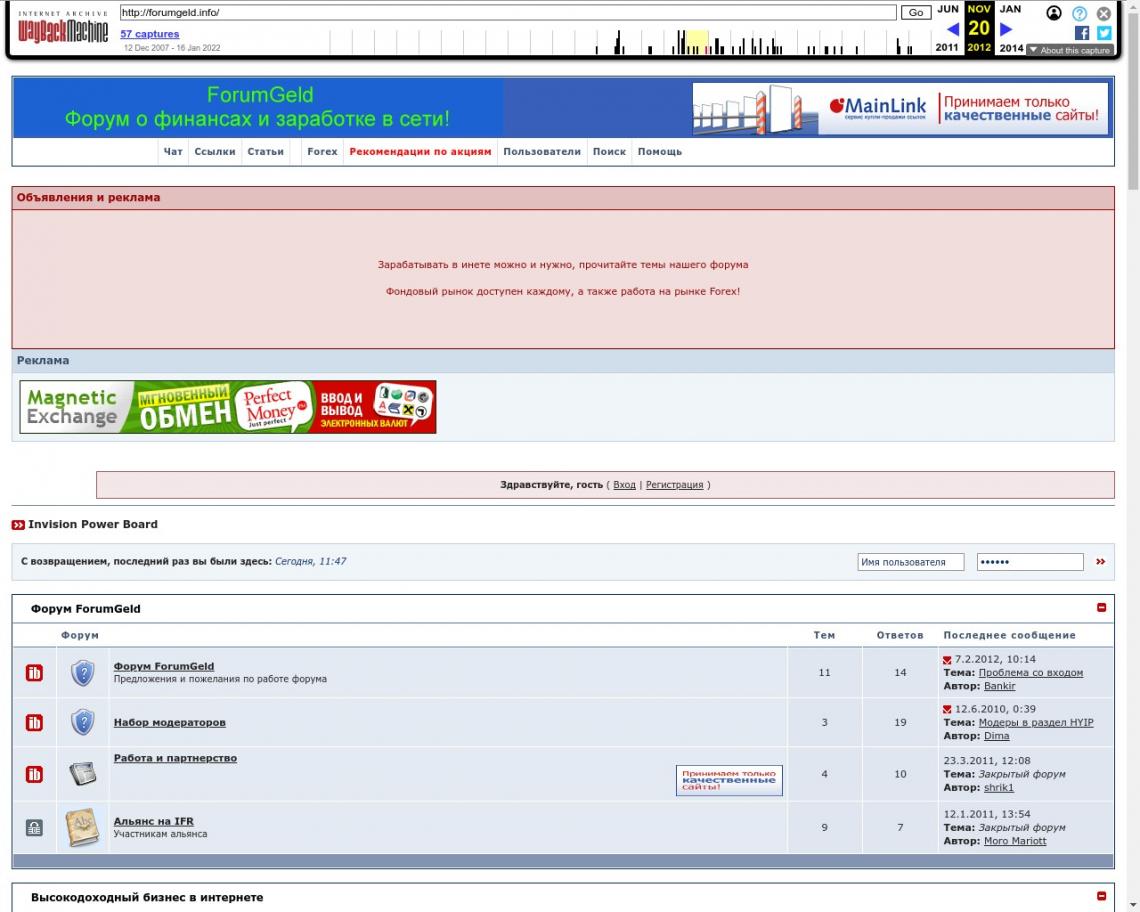This screenshot has width=1140, height=912.
Task: Click the MainLink banner advertisement
Action: click(900, 109)
